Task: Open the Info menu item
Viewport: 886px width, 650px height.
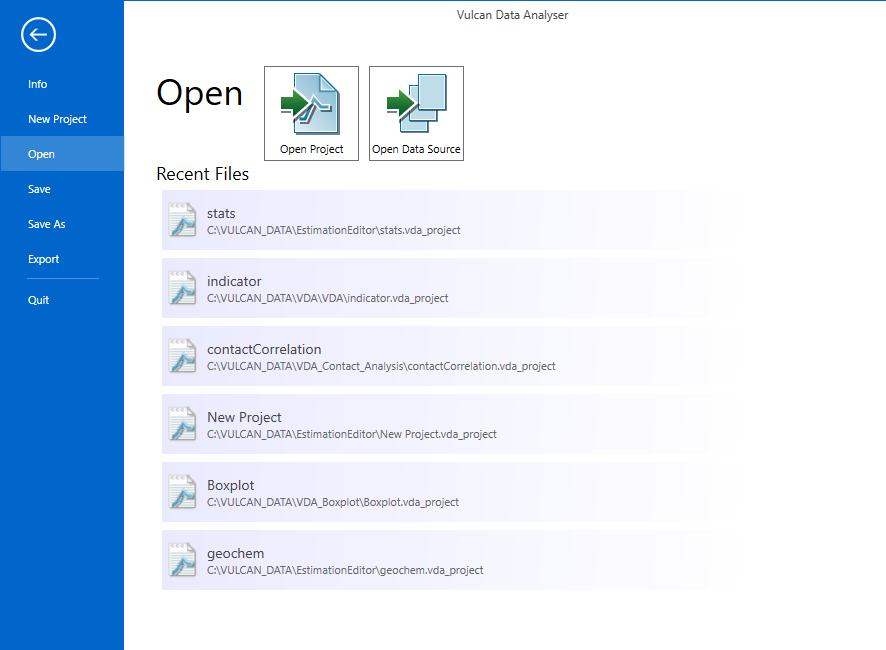Action: [x=62, y=84]
